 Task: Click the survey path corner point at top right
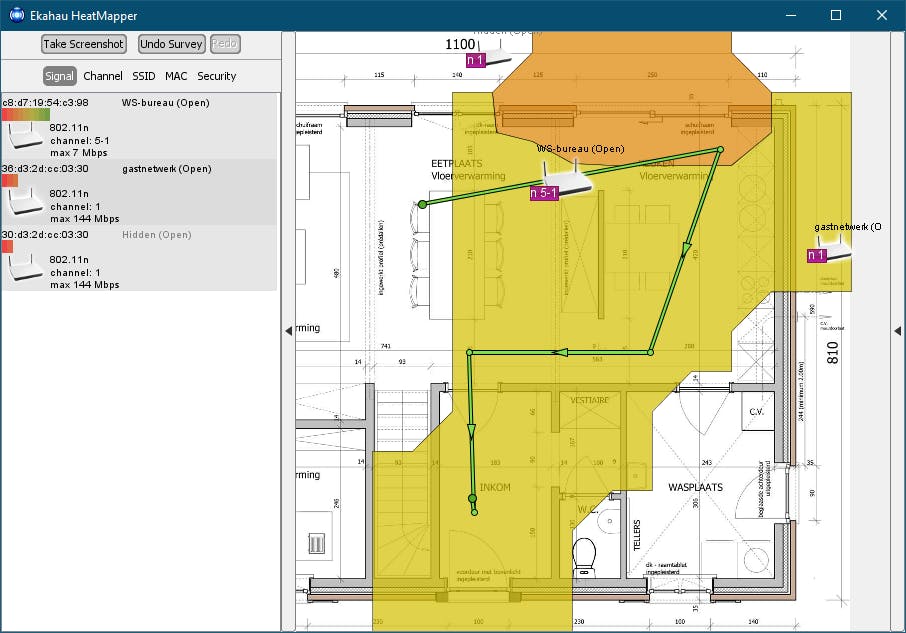point(720,150)
